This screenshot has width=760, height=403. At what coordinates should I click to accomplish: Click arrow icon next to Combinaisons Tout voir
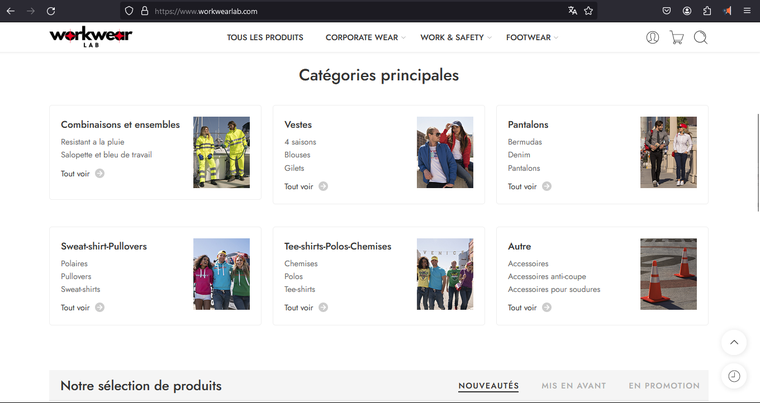[x=99, y=173]
